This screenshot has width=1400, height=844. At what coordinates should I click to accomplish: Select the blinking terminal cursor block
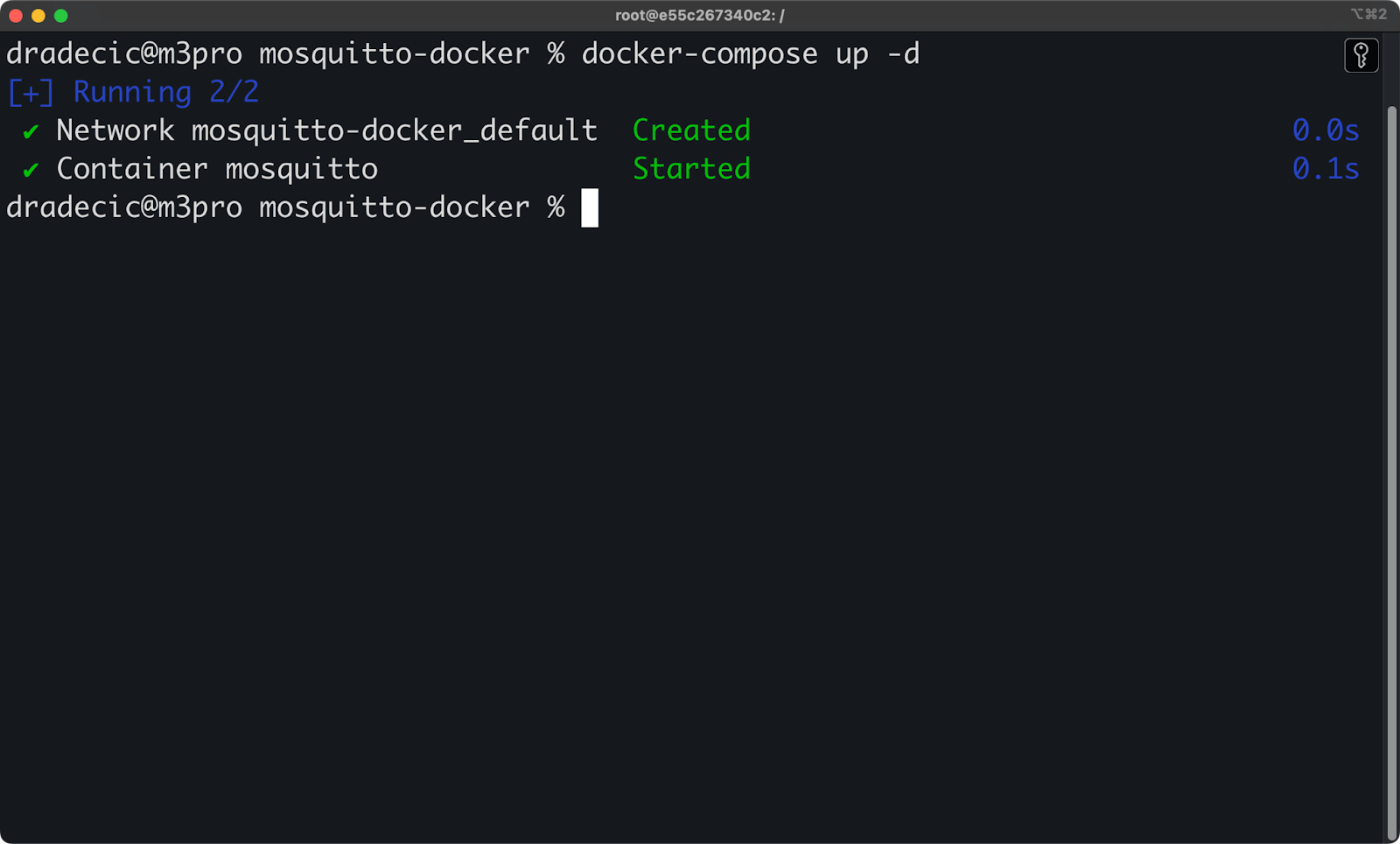coord(590,207)
